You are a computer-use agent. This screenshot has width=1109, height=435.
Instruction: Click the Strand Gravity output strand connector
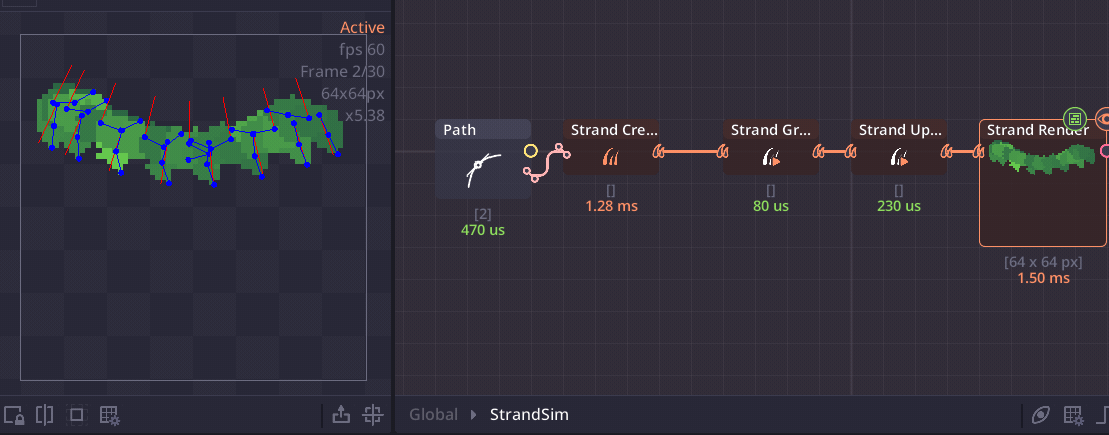click(818, 151)
